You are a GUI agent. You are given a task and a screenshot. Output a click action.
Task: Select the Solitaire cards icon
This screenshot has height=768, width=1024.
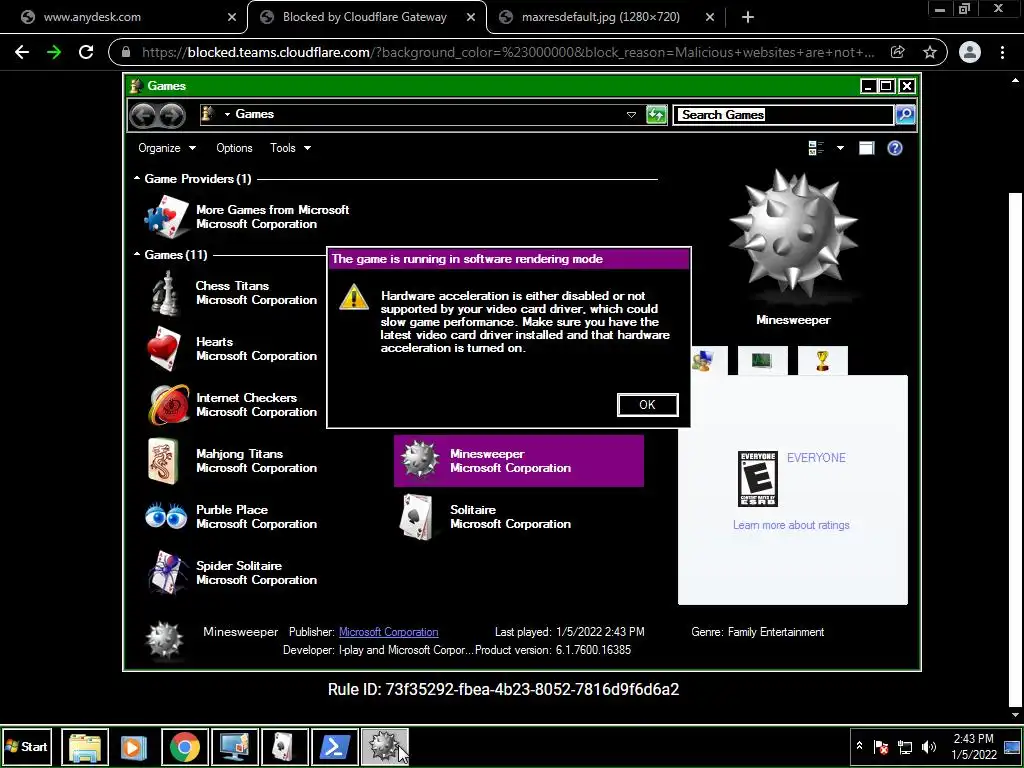click(417, 517)
